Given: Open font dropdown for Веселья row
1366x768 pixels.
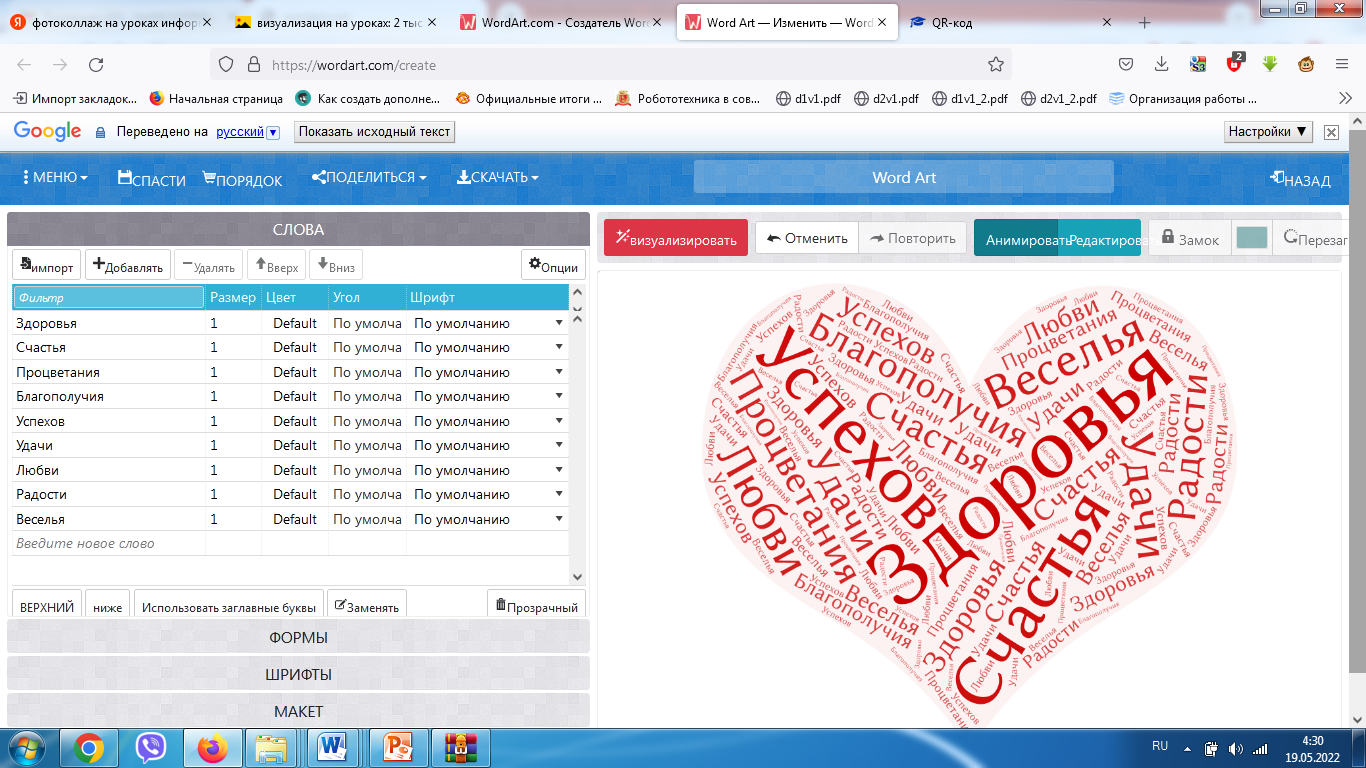Looking at the screenshot, I should [x=559, y=519].
